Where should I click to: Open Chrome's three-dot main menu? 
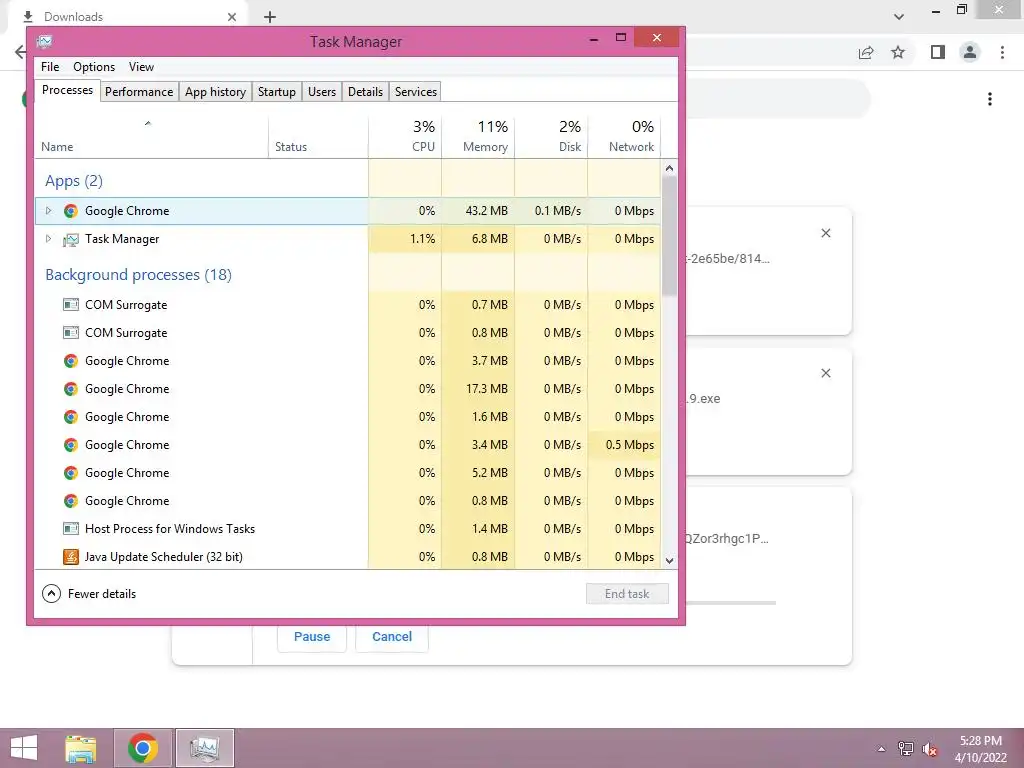(1002, 52)
